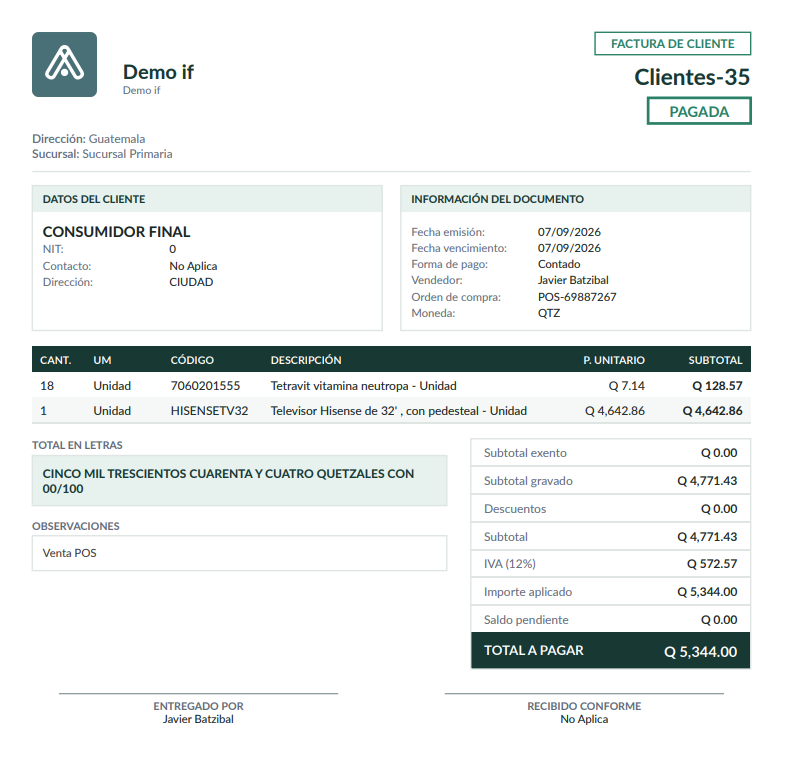785x776 pixels.
Task: Click the total amount Q 5,344.00 in dark bar
Action: (x=700, y=652)
